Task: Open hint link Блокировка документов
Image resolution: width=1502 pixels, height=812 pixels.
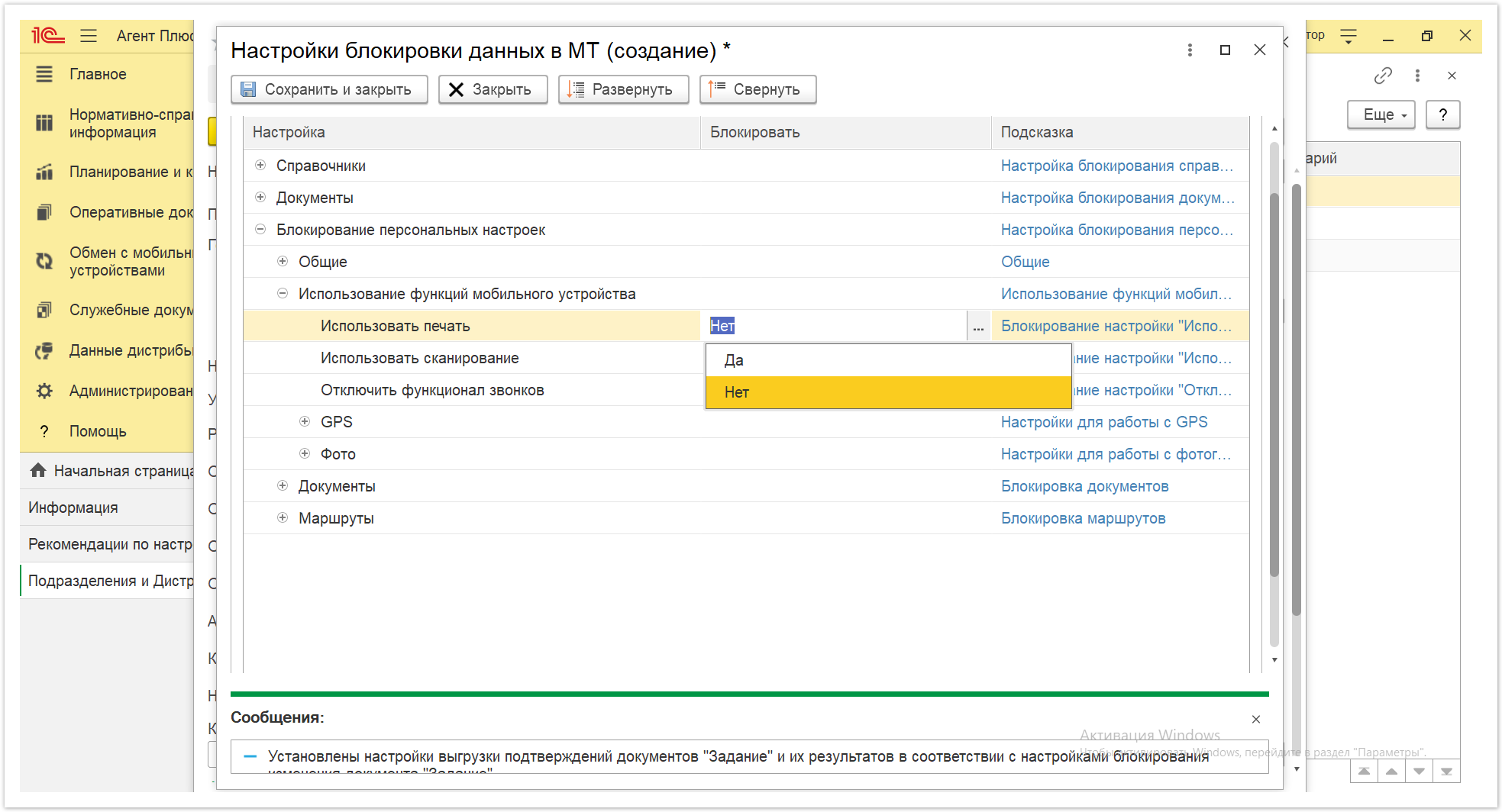Action: pyautogui.click(x=1084, y=486)
